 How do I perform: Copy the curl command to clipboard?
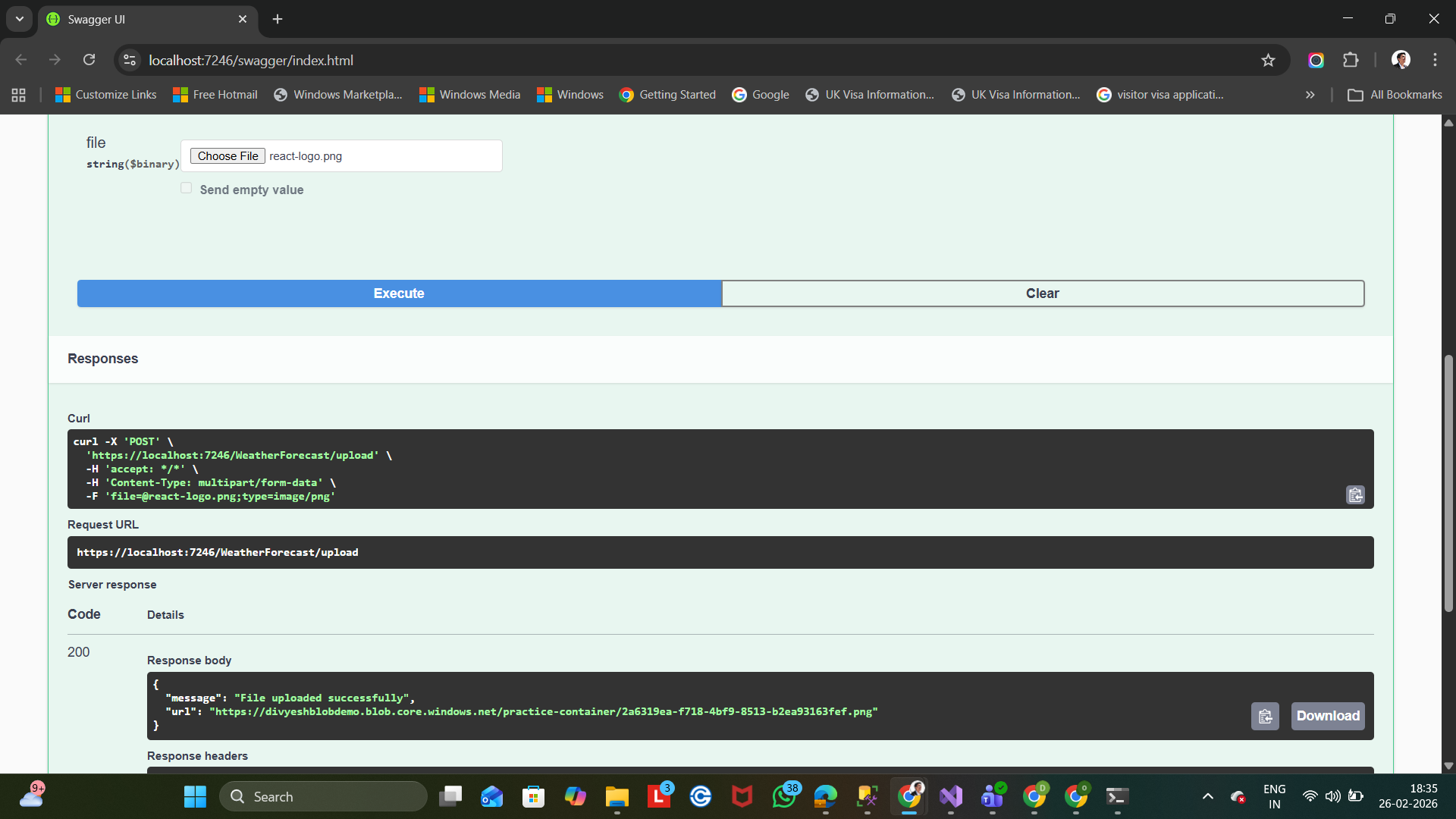pyautogui.click(x=1355, y=495)
